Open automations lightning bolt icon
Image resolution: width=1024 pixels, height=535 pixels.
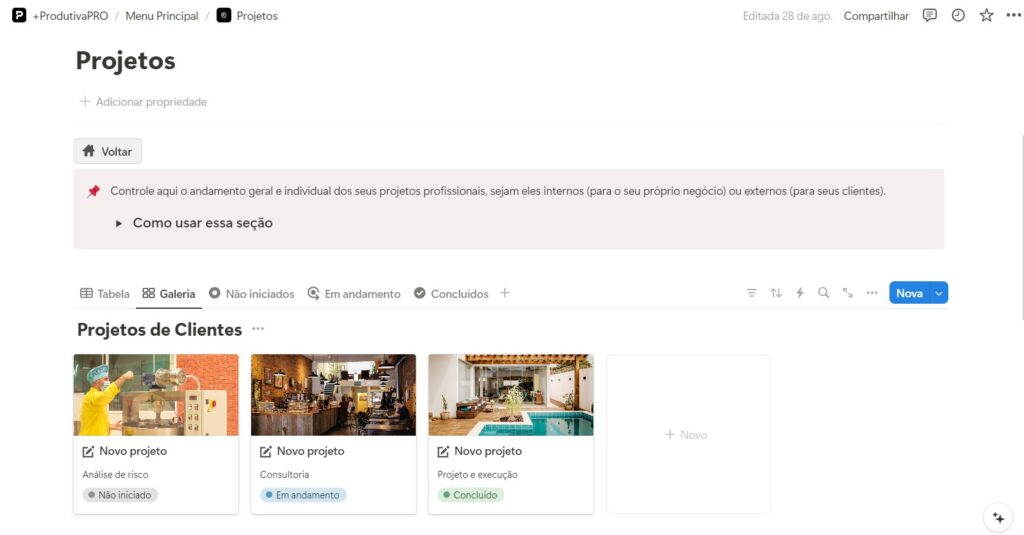tap(800, 293)
